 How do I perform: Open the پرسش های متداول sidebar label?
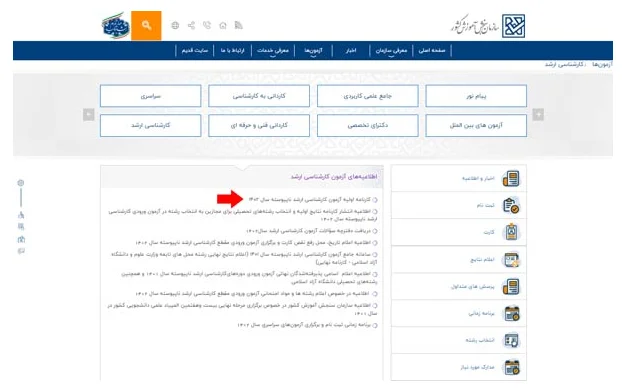coord(472,287)
